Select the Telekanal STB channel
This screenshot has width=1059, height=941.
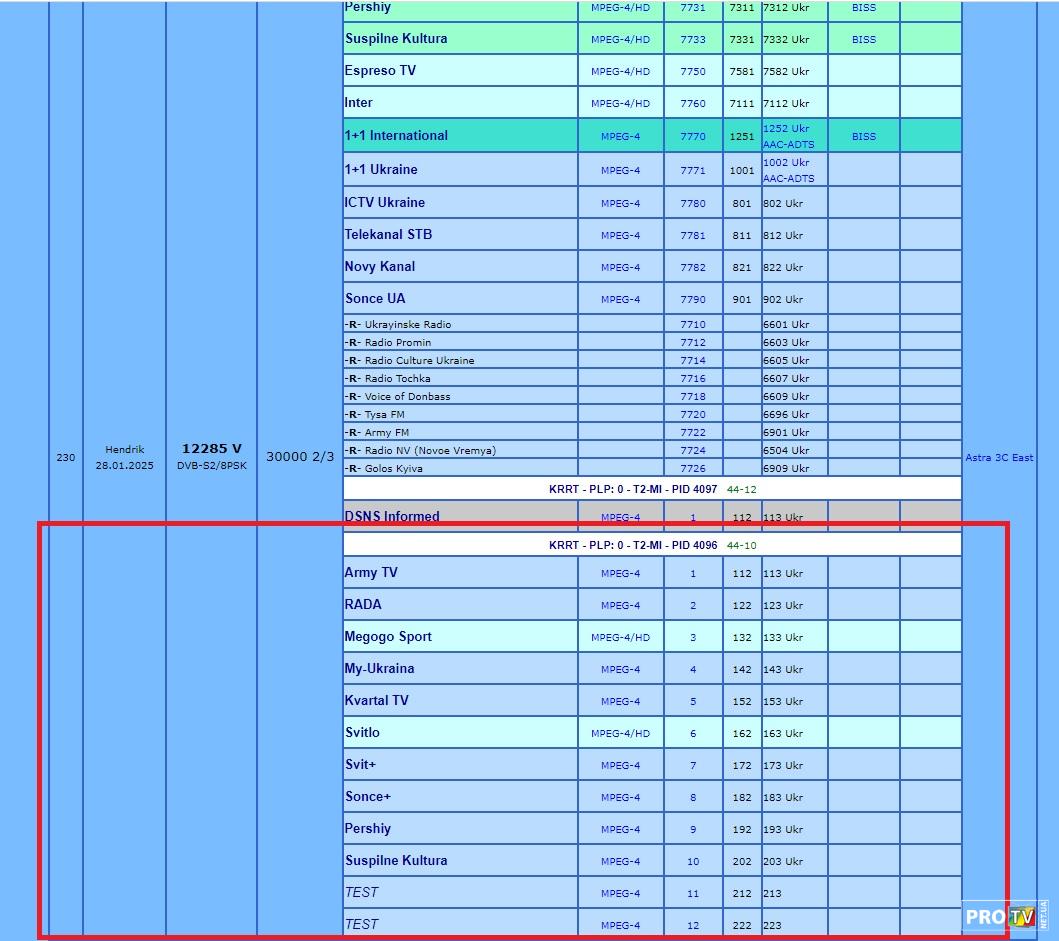(388, 235)
